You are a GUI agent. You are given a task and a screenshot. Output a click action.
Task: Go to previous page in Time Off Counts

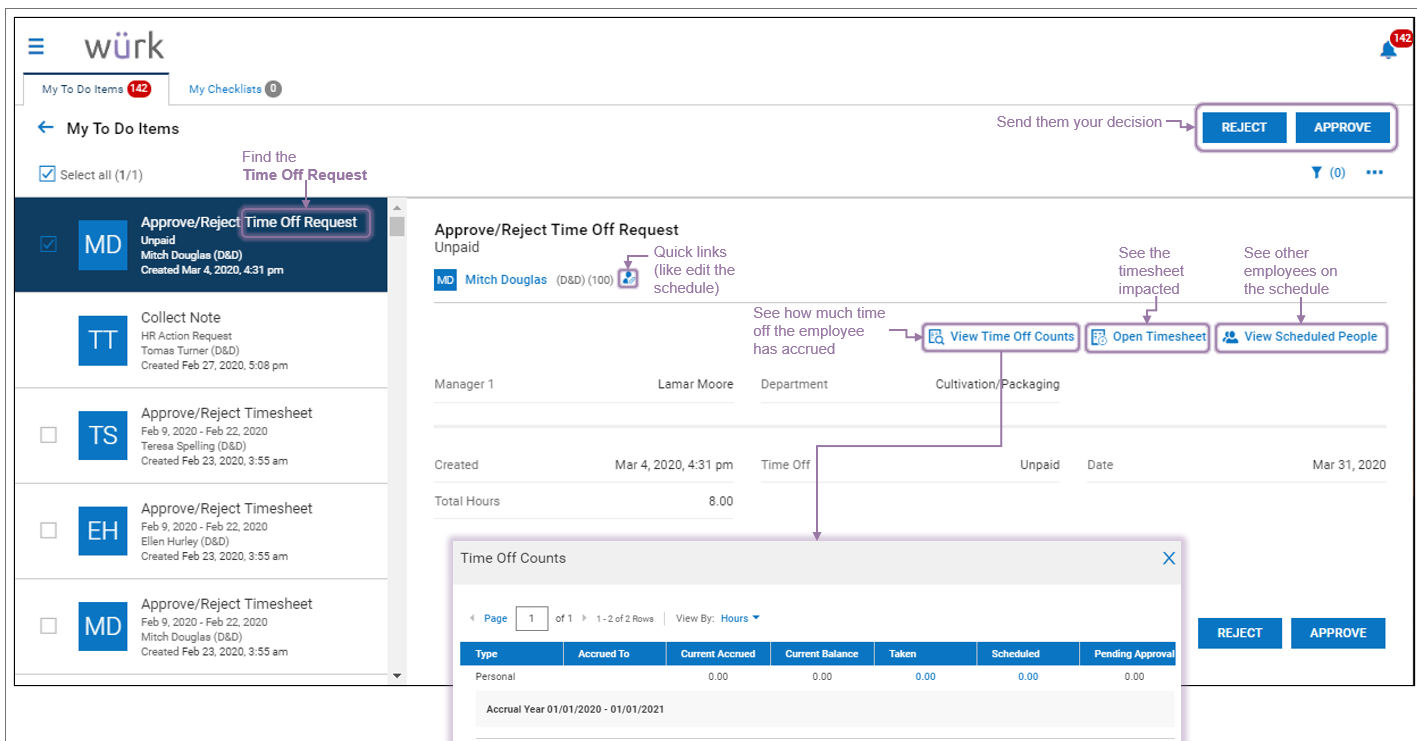click(472, 618)
